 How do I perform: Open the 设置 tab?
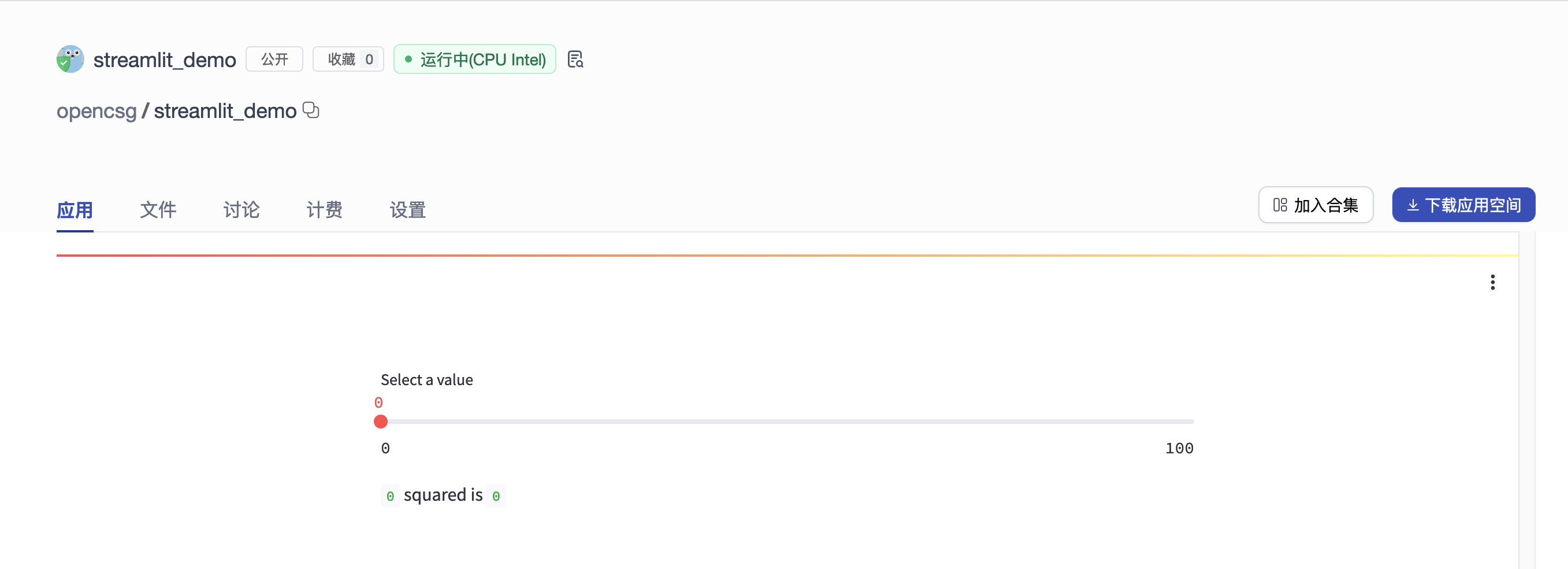tap(408, 209)
